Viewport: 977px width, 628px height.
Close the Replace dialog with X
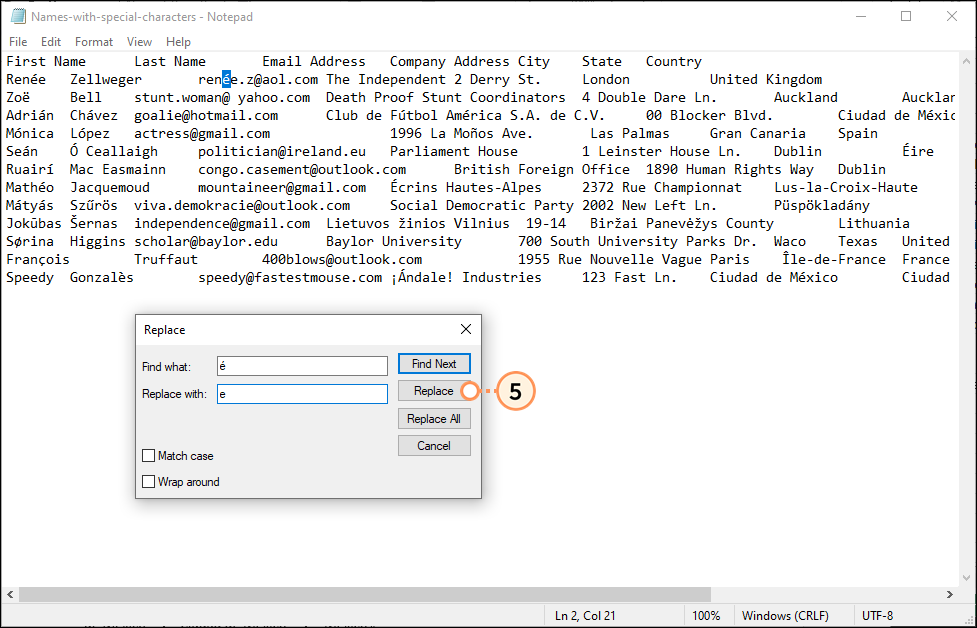(x=466, y=329)
